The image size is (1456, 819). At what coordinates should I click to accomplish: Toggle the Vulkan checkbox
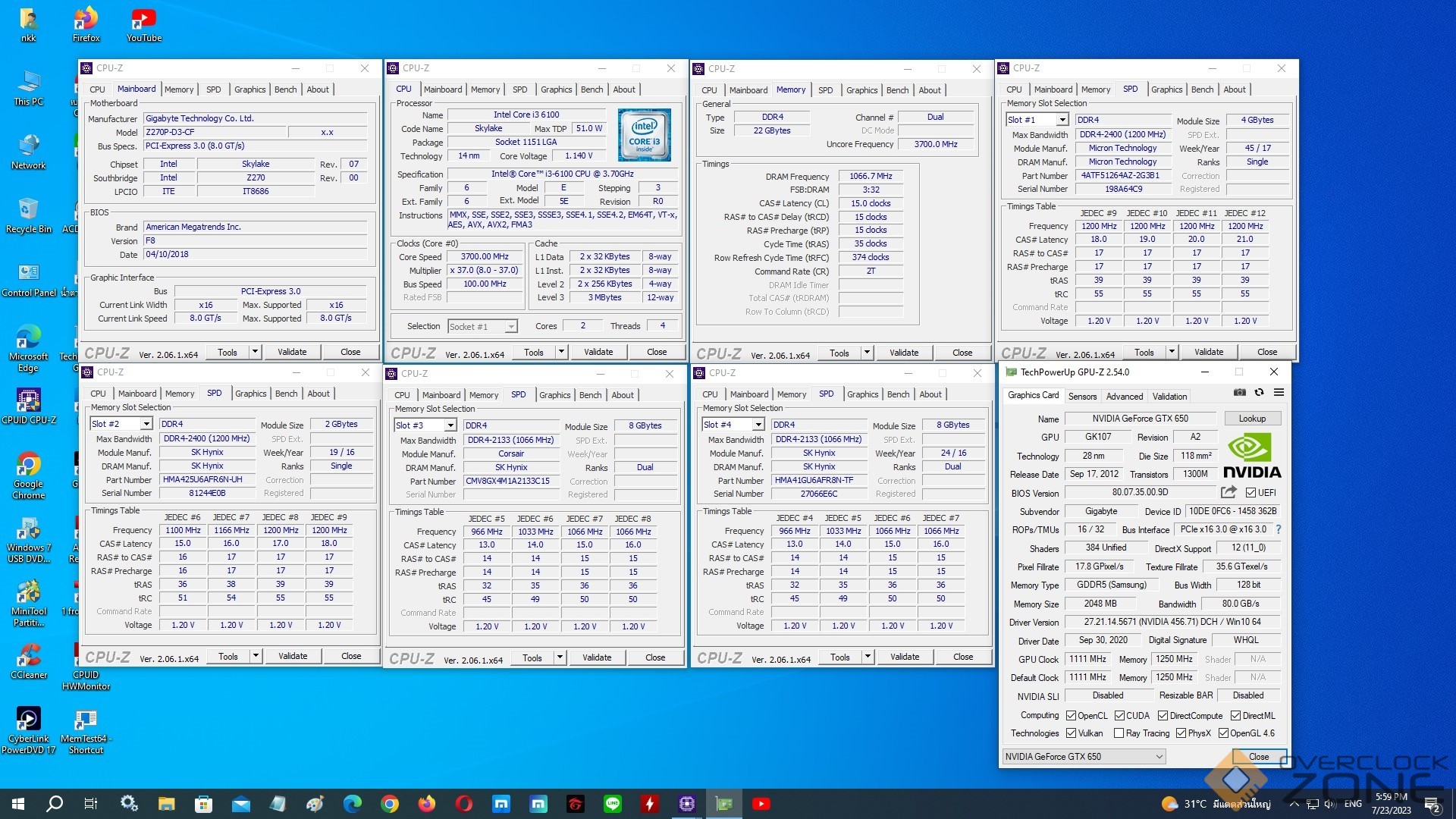pyautogui.click(x=1071, y=733)
